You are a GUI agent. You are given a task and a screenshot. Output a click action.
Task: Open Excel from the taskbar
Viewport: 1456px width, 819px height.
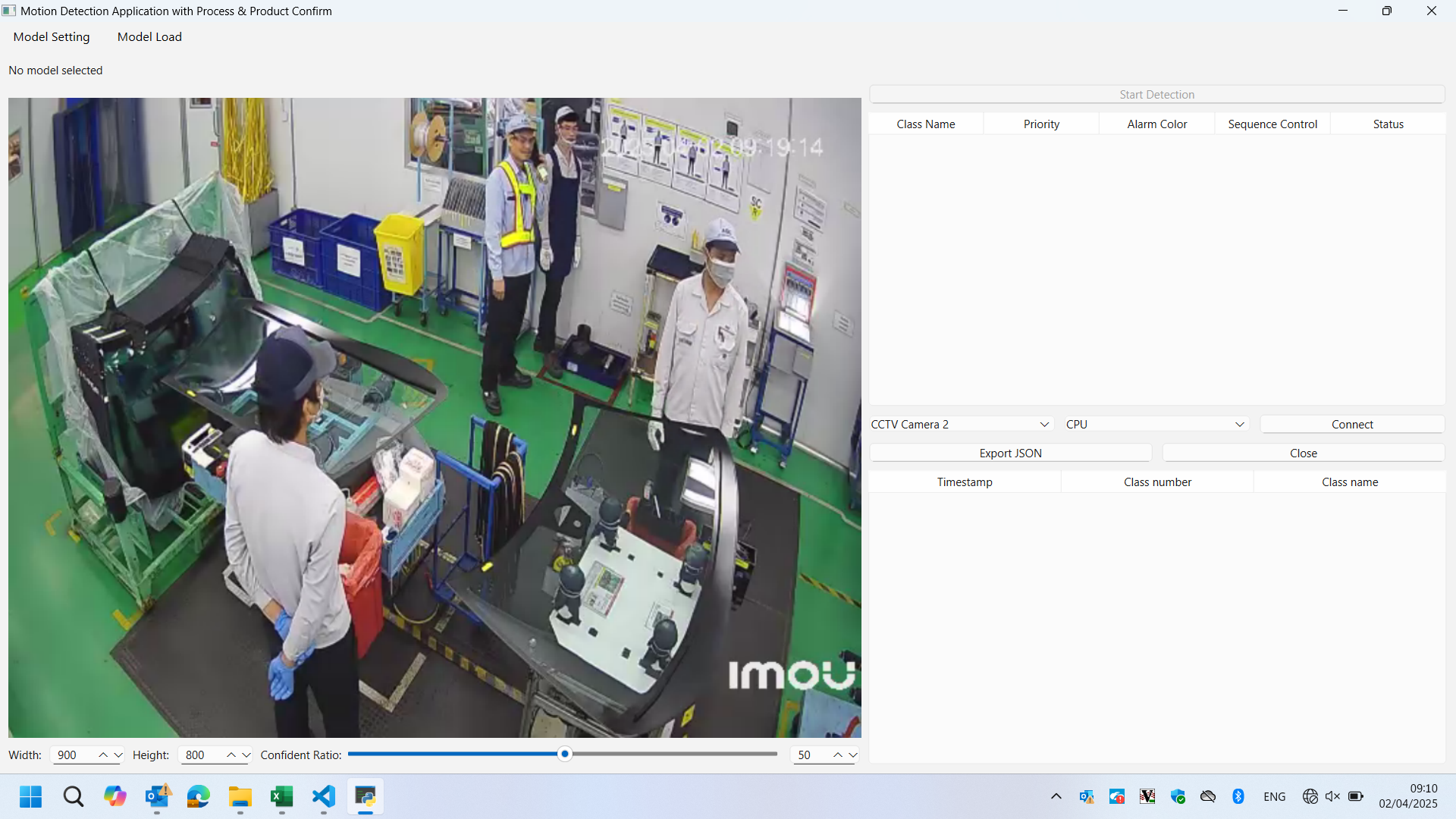[x=281, y=796]
